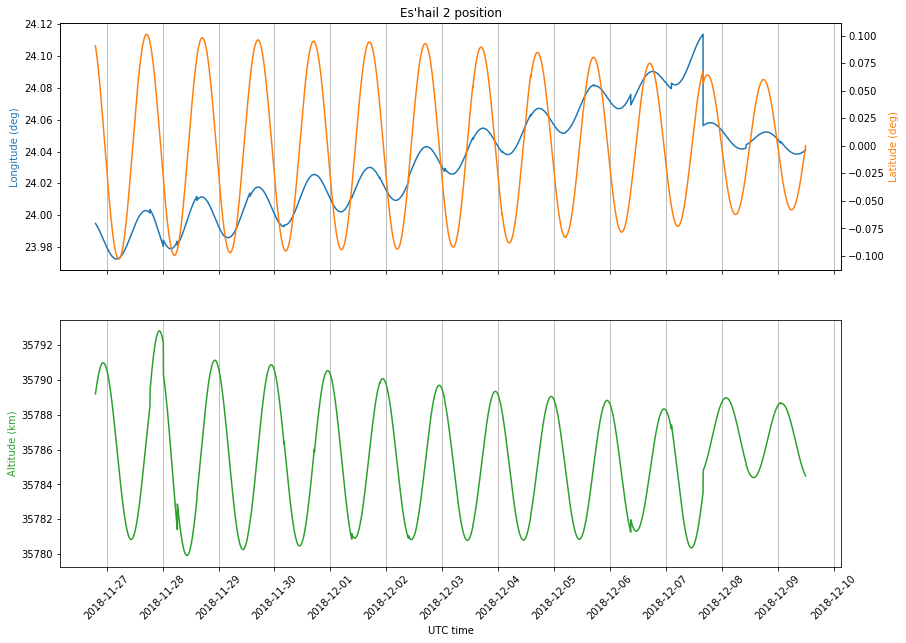The image size is (906, 643).
Task: Click the "Altitude (km)" axis label
Action: click(x=12, y=444)
